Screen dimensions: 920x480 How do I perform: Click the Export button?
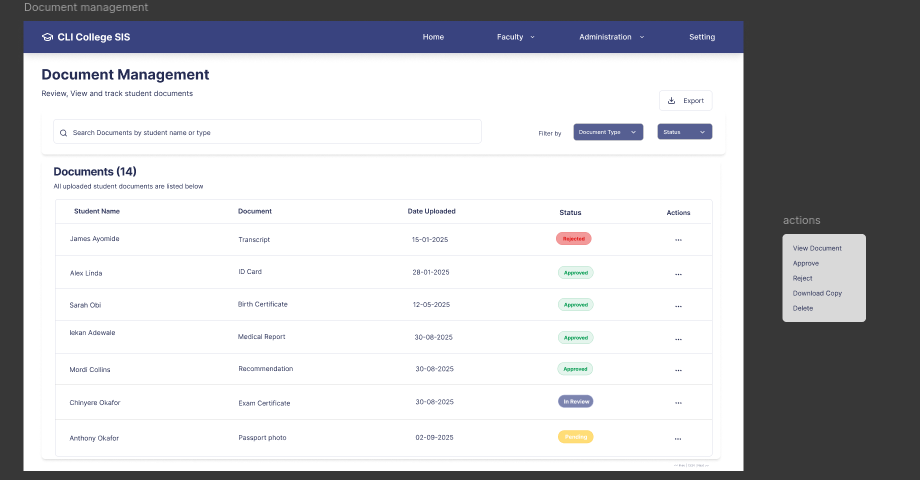click(x=686, y=101)
